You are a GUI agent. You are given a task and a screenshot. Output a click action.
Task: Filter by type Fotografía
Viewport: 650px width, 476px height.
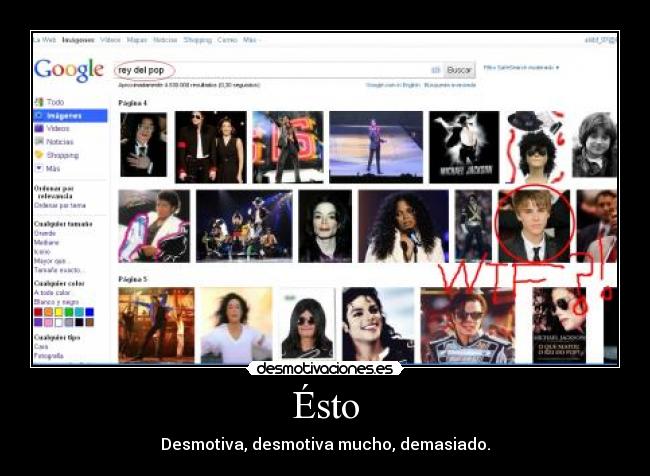coord(49,356)
